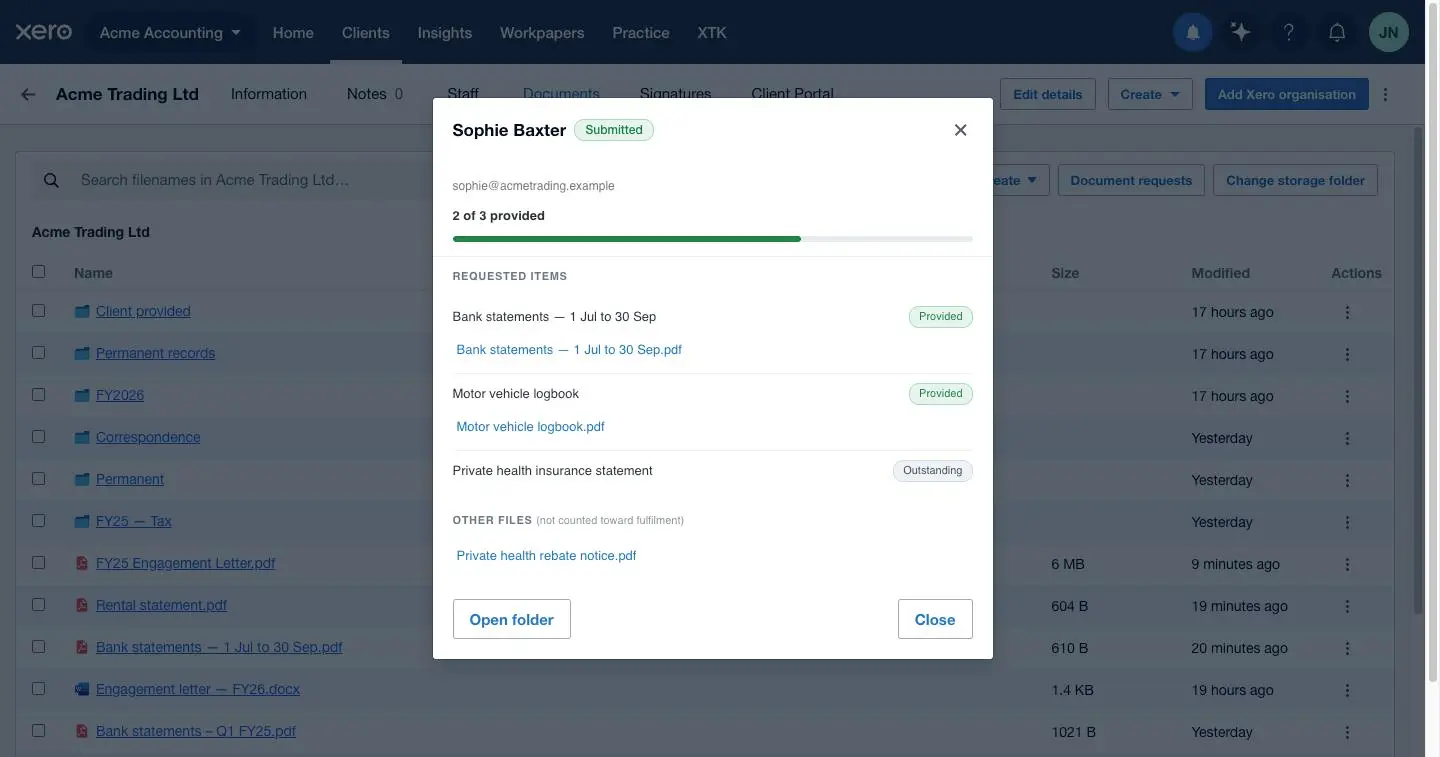The height and width of the screenshot is (757, 1440).
Task: Click the Correspondence folder icon
Action: coord(82,437)
